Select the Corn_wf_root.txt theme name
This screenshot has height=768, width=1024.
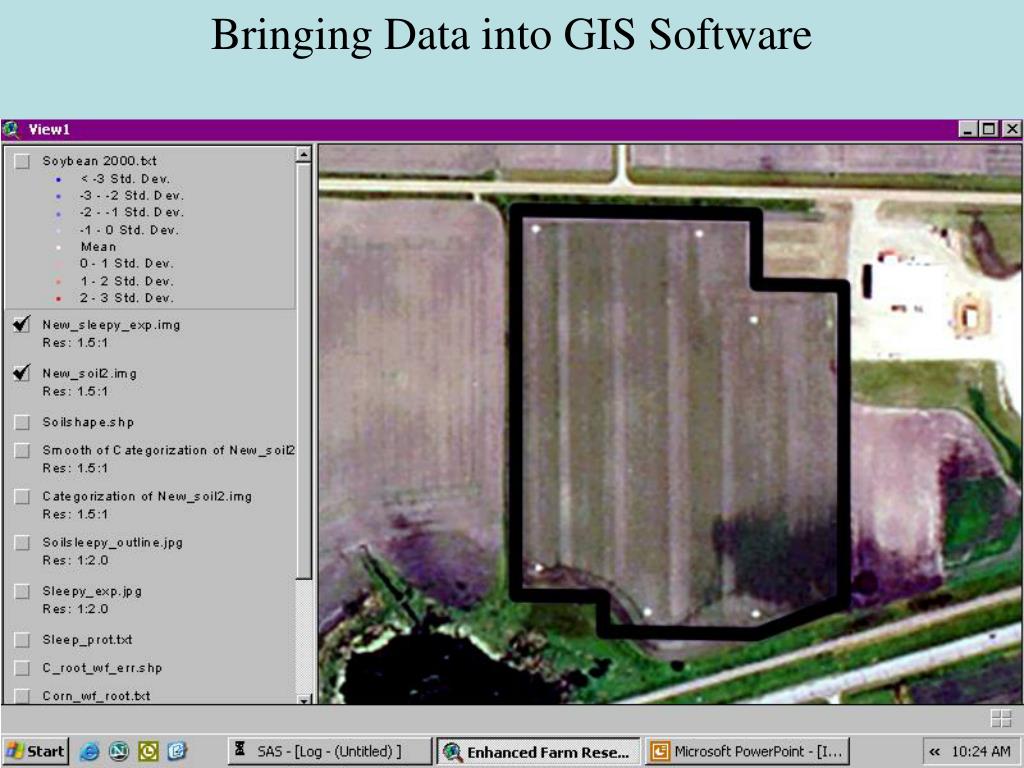click(x=96, y=696)
